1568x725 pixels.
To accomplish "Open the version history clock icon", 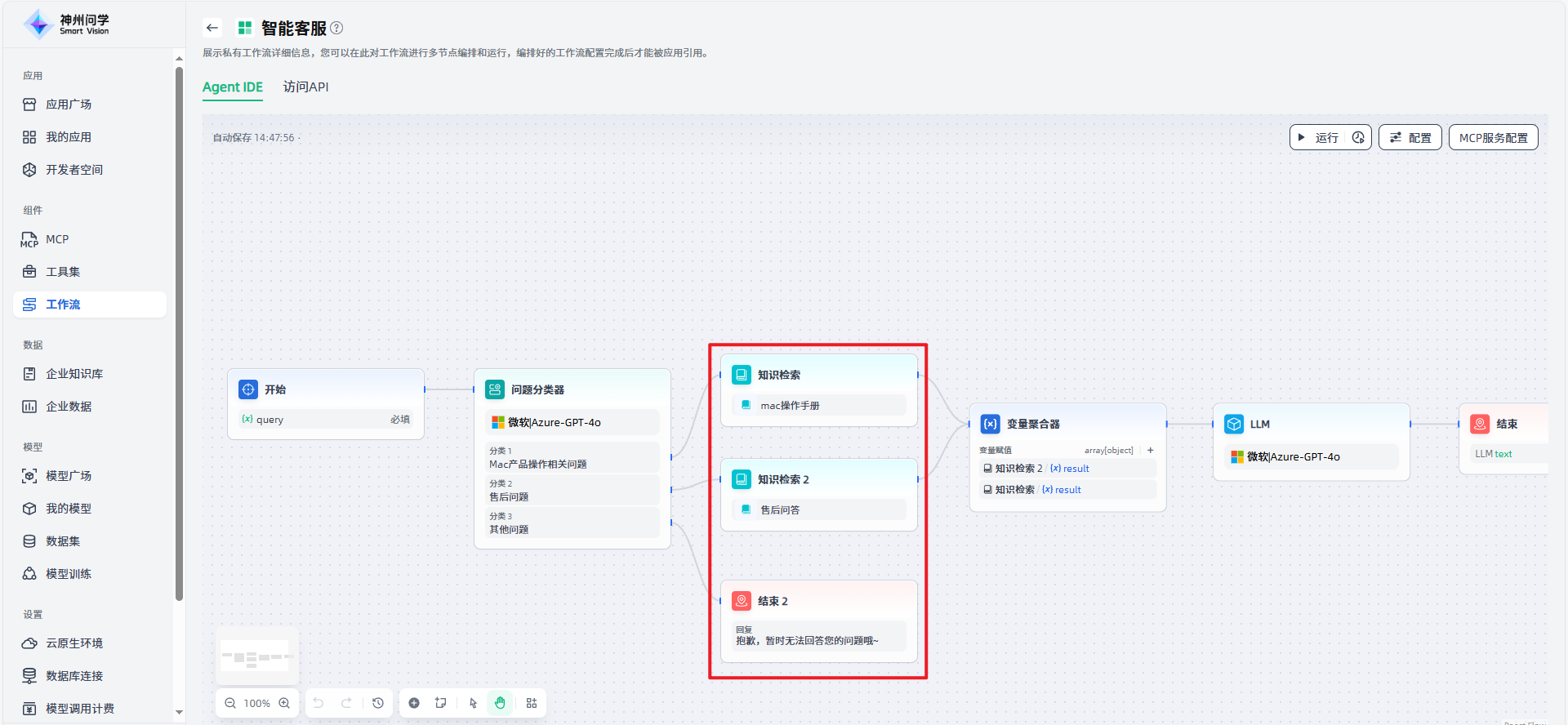I will [378, 703].
